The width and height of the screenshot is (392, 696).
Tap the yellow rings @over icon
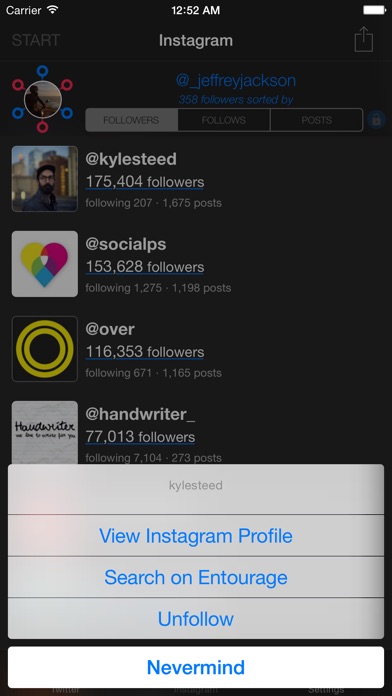pyautogui.click(x=44, y=349)
